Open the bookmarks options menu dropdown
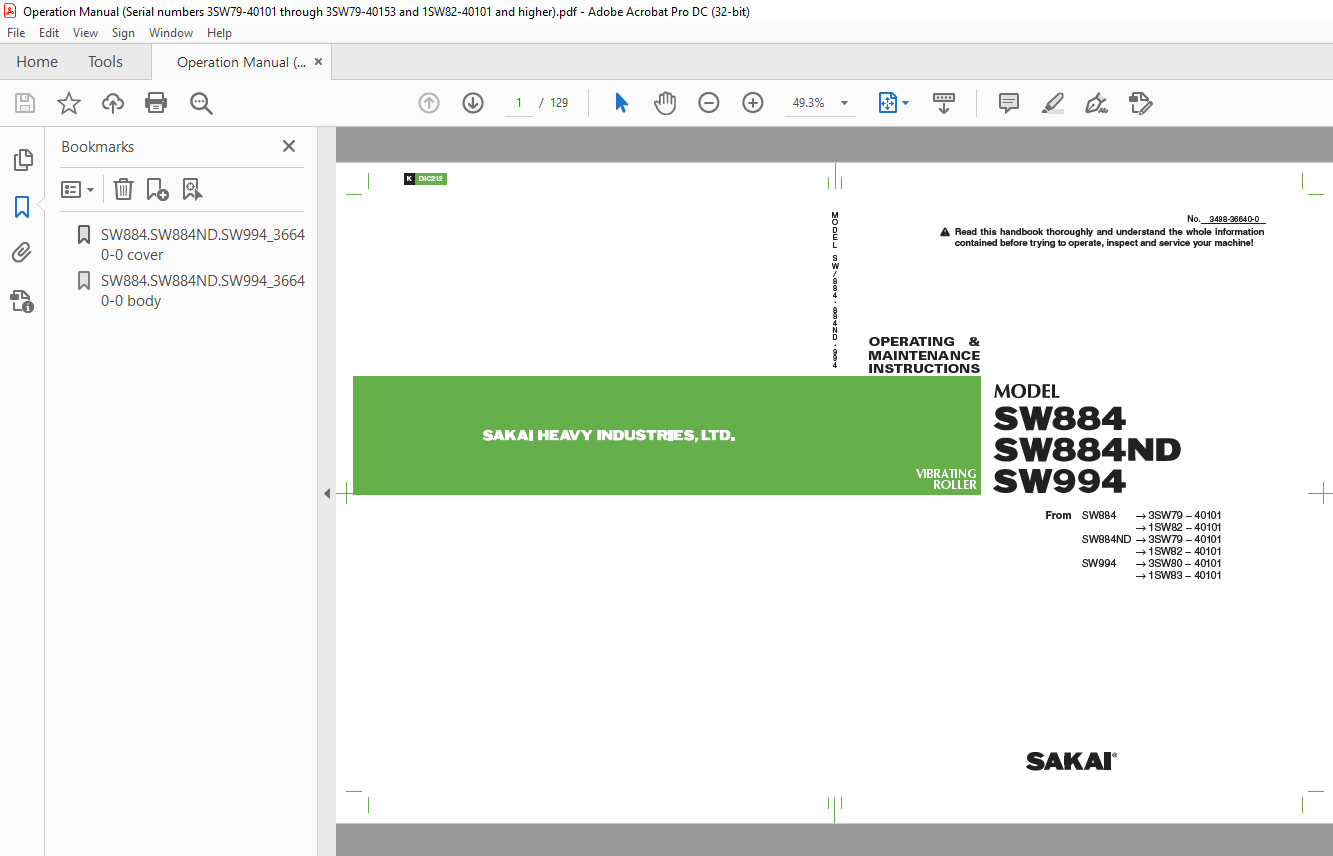This screenshot has height=856, width=1333. tap(77, 189)
